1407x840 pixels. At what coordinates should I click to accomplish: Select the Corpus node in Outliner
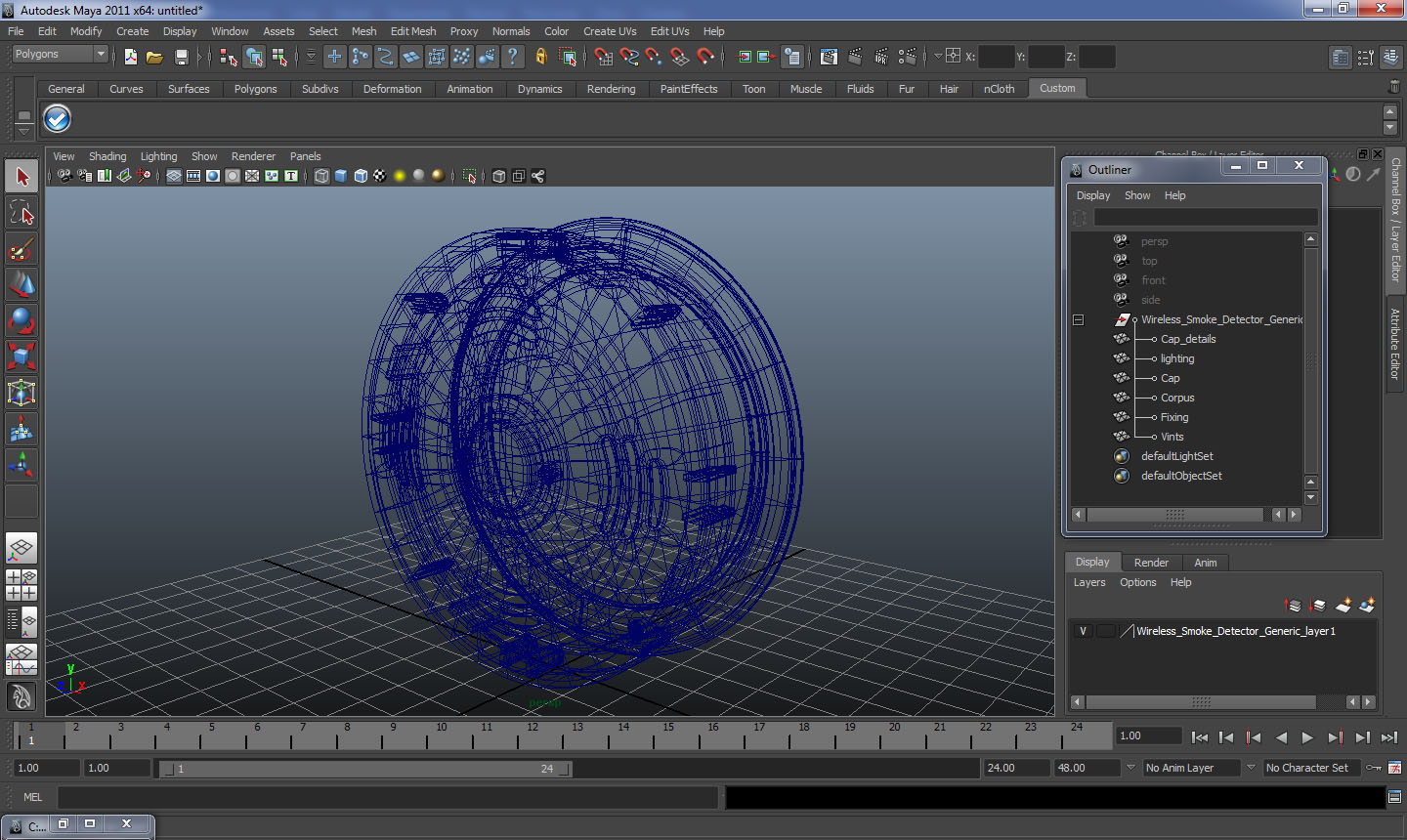tap(1177, 398)
